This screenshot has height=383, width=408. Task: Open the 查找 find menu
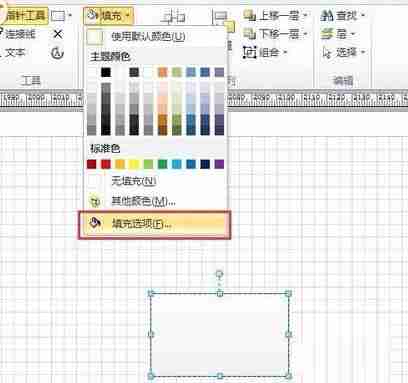click(x=343, y=15)
